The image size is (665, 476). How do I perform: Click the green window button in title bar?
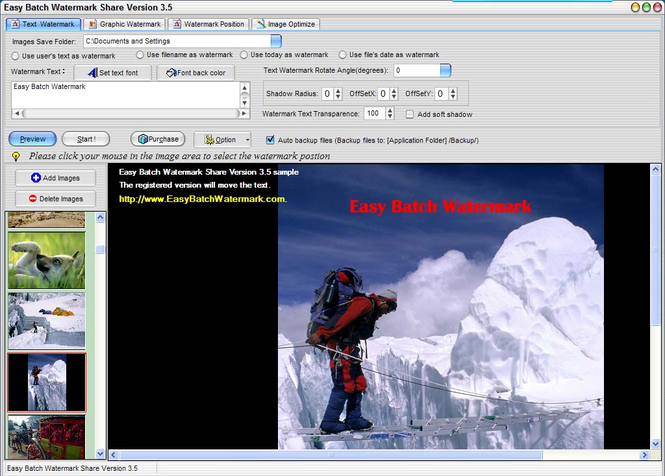click(646, 7)
